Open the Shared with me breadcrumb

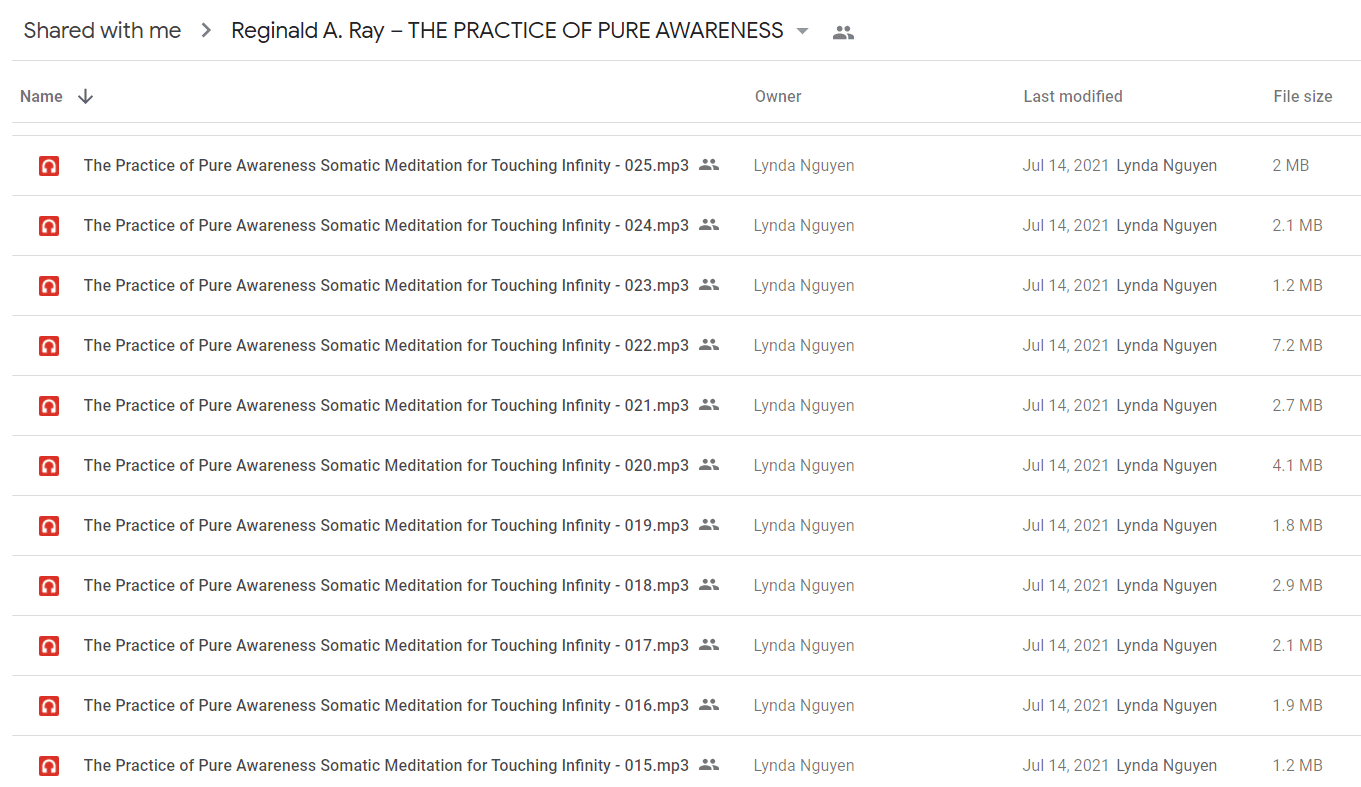pyautogui.click(x=102, y=31)
